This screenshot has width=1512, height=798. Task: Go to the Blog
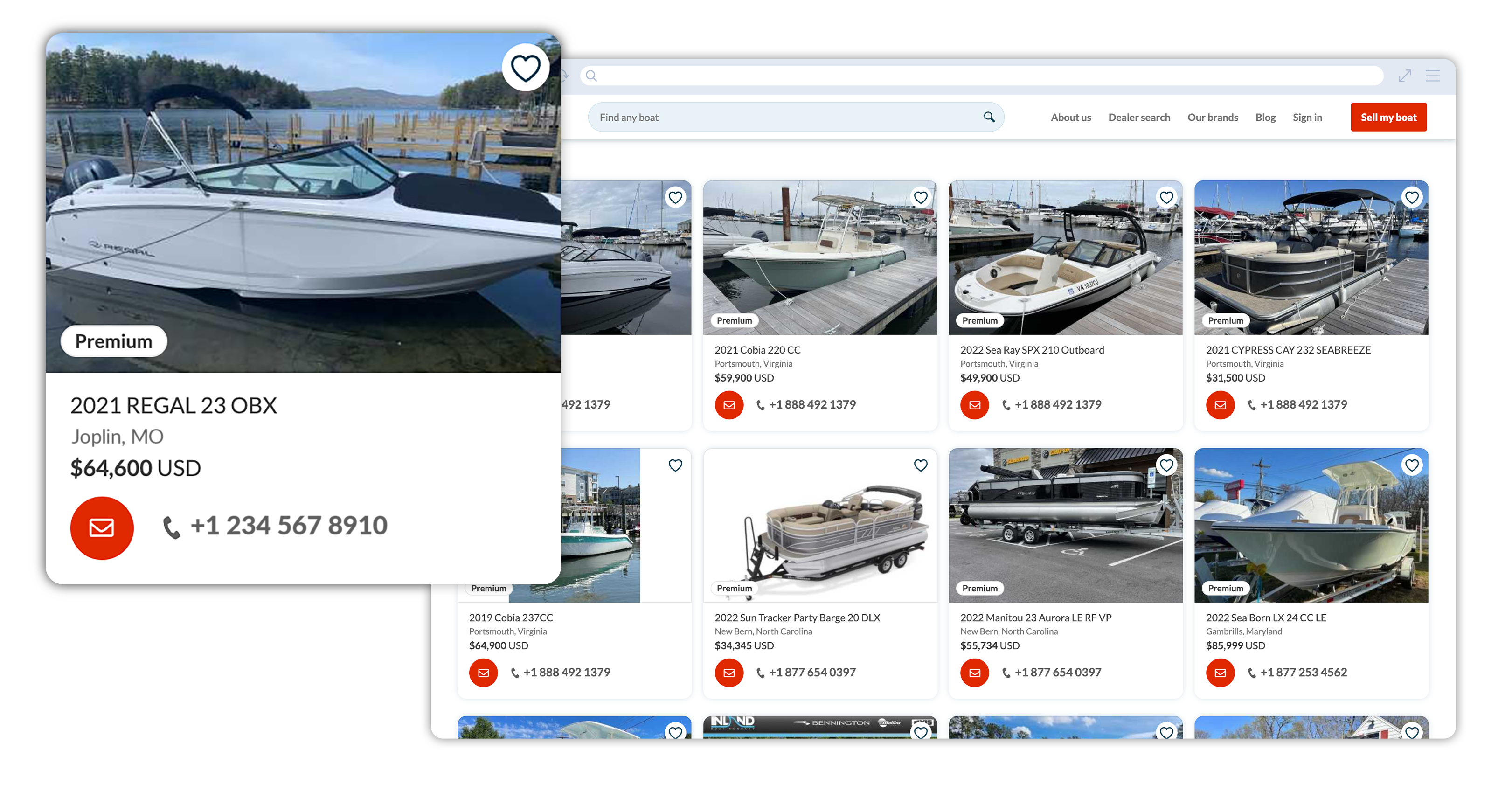coord(1265,118)
